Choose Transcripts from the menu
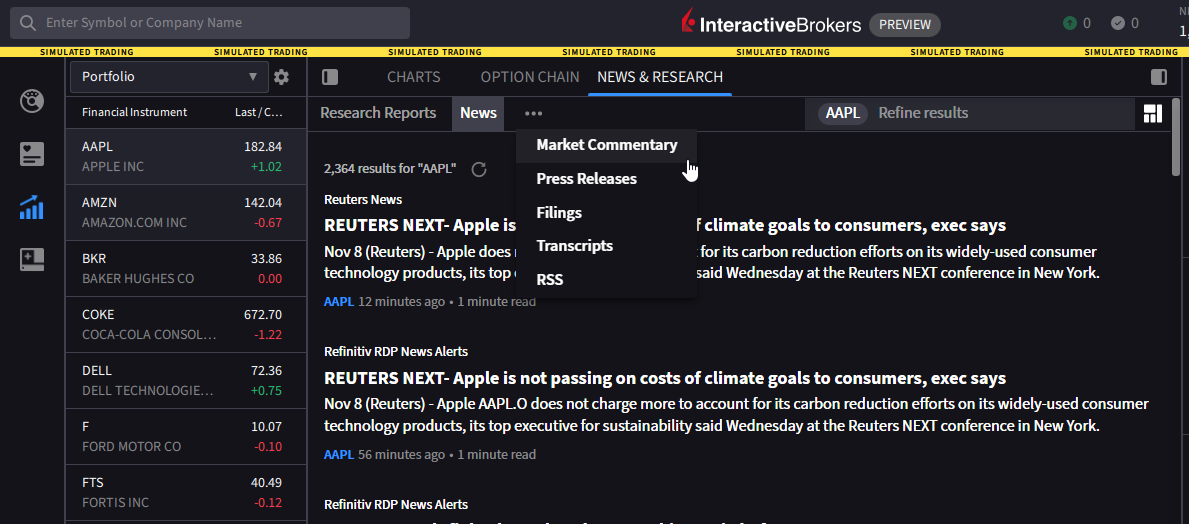The height and width of the screenshot is (524, 1189). tap(575, 246)
